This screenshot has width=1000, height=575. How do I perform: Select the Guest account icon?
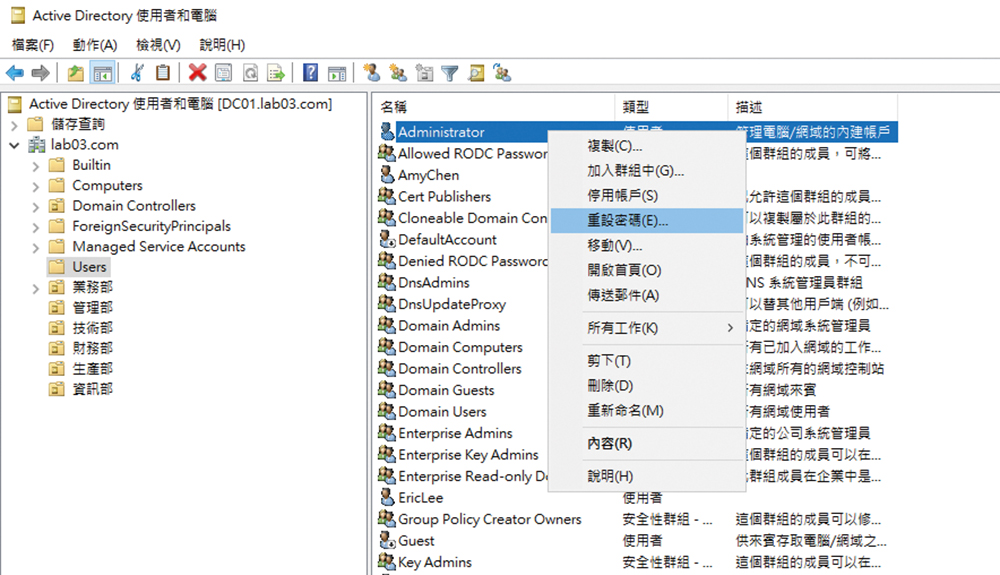(386, 540)
